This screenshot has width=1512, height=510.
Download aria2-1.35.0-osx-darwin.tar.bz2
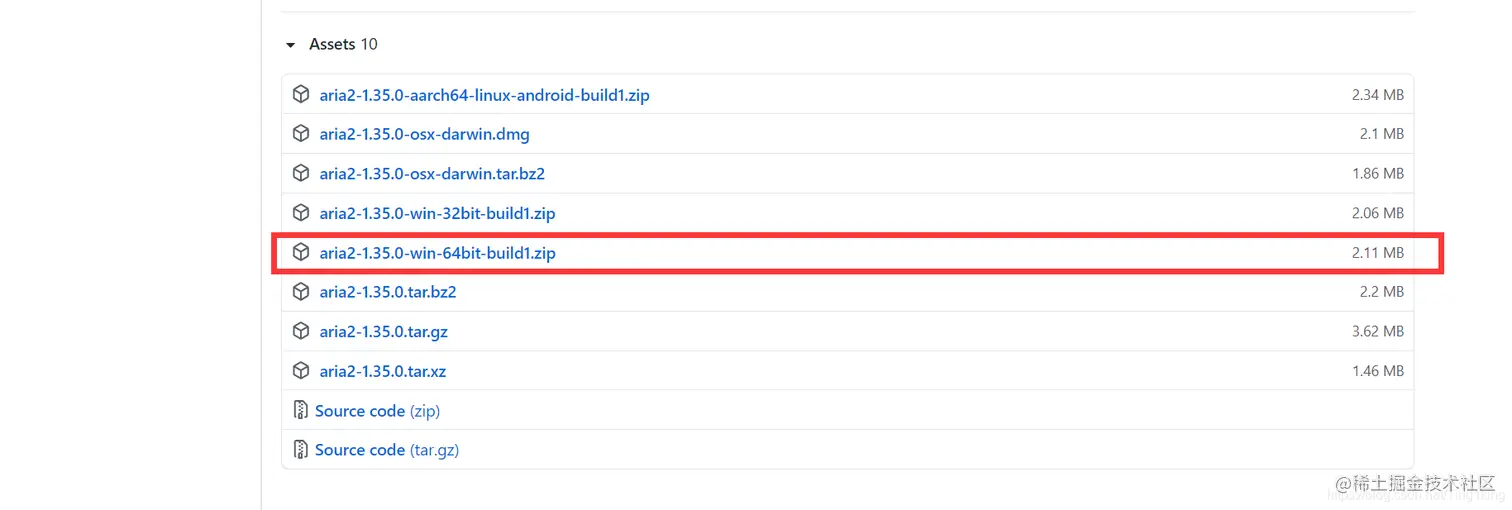pos(432,173)
